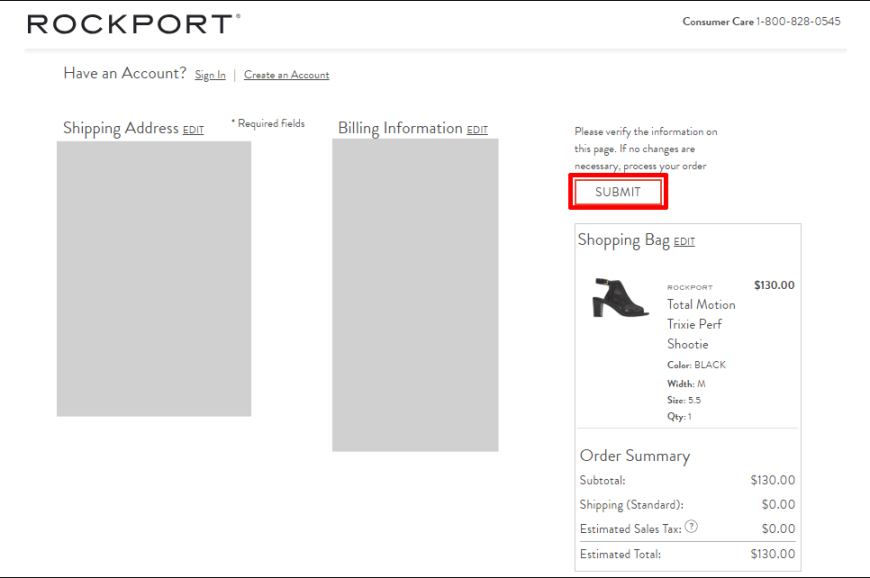Screen dimensions: 870x578
Task: Click the small ROCKPORT brand label above product name
Action: tap(690, 287)
